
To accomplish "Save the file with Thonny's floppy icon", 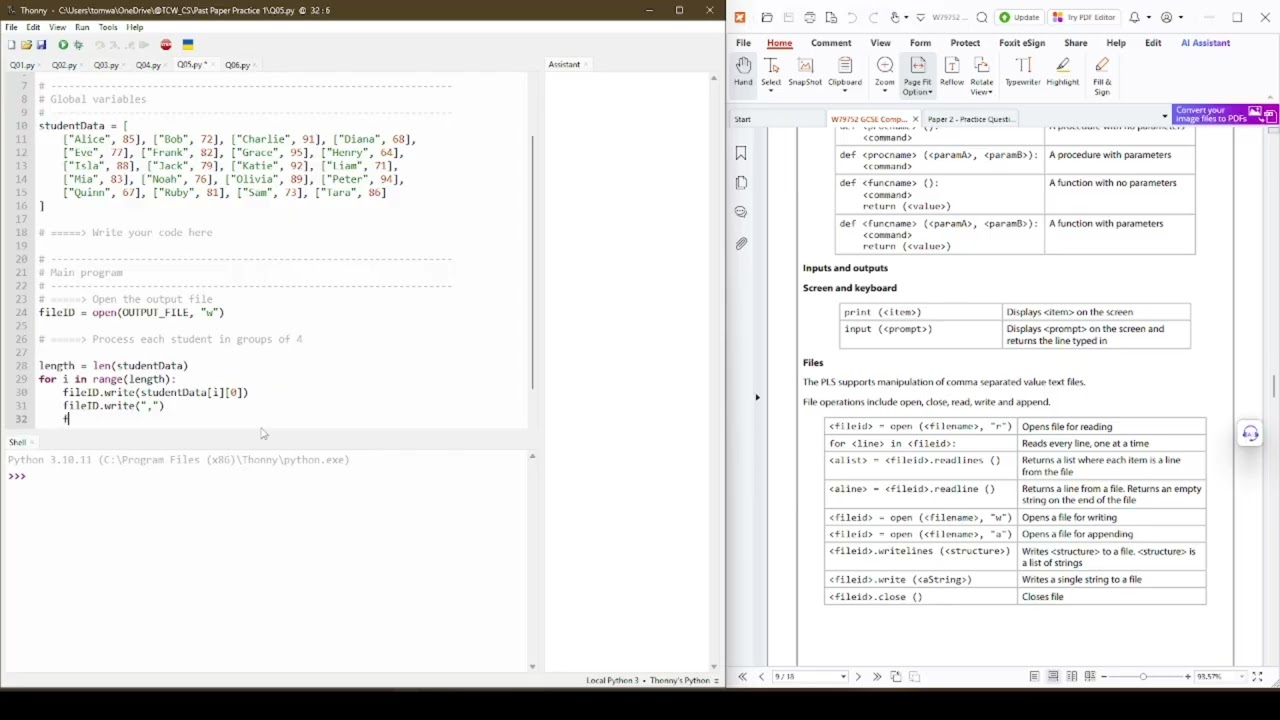I will 41,45.
